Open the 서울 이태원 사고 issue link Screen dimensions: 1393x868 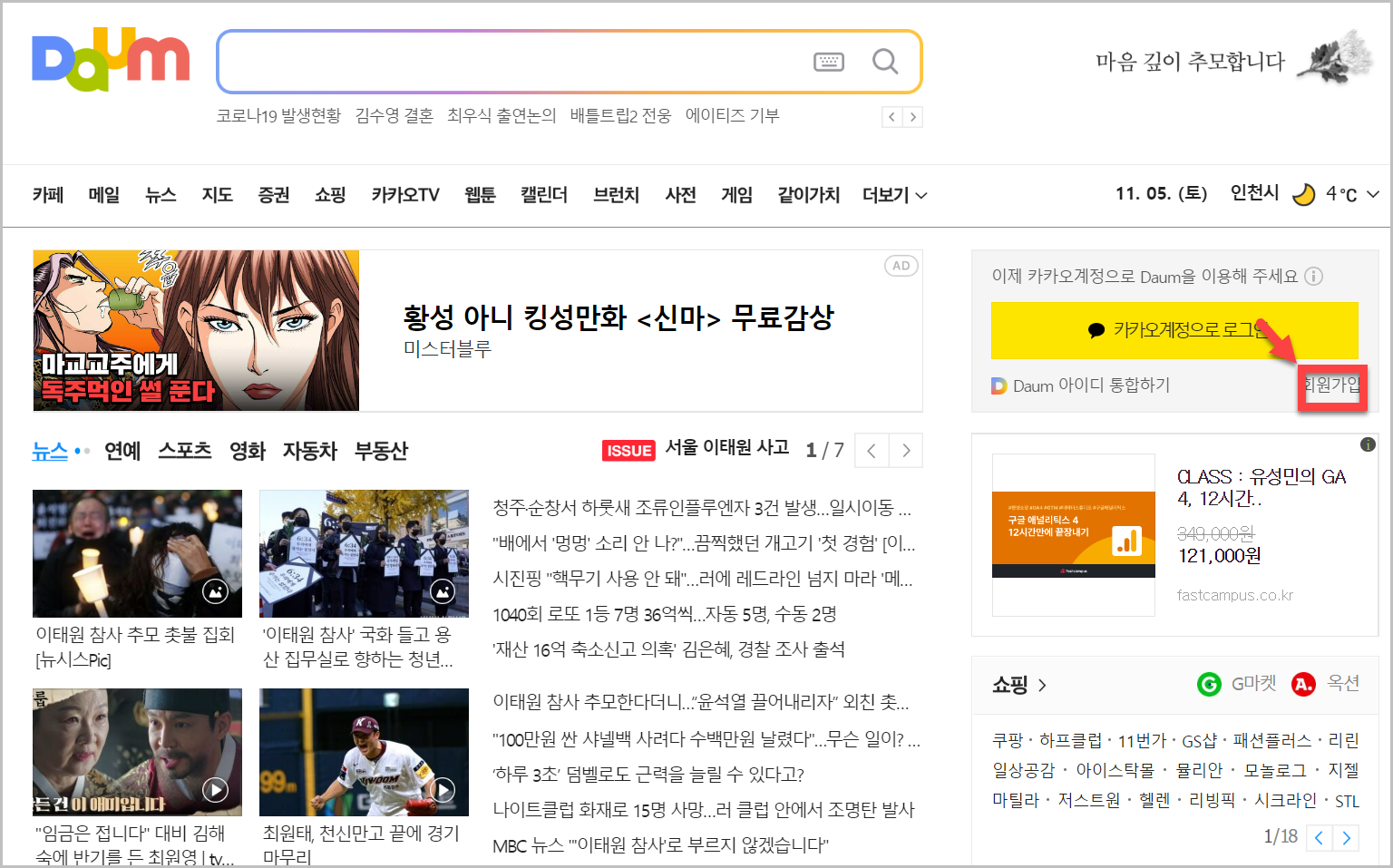point(727,447)
